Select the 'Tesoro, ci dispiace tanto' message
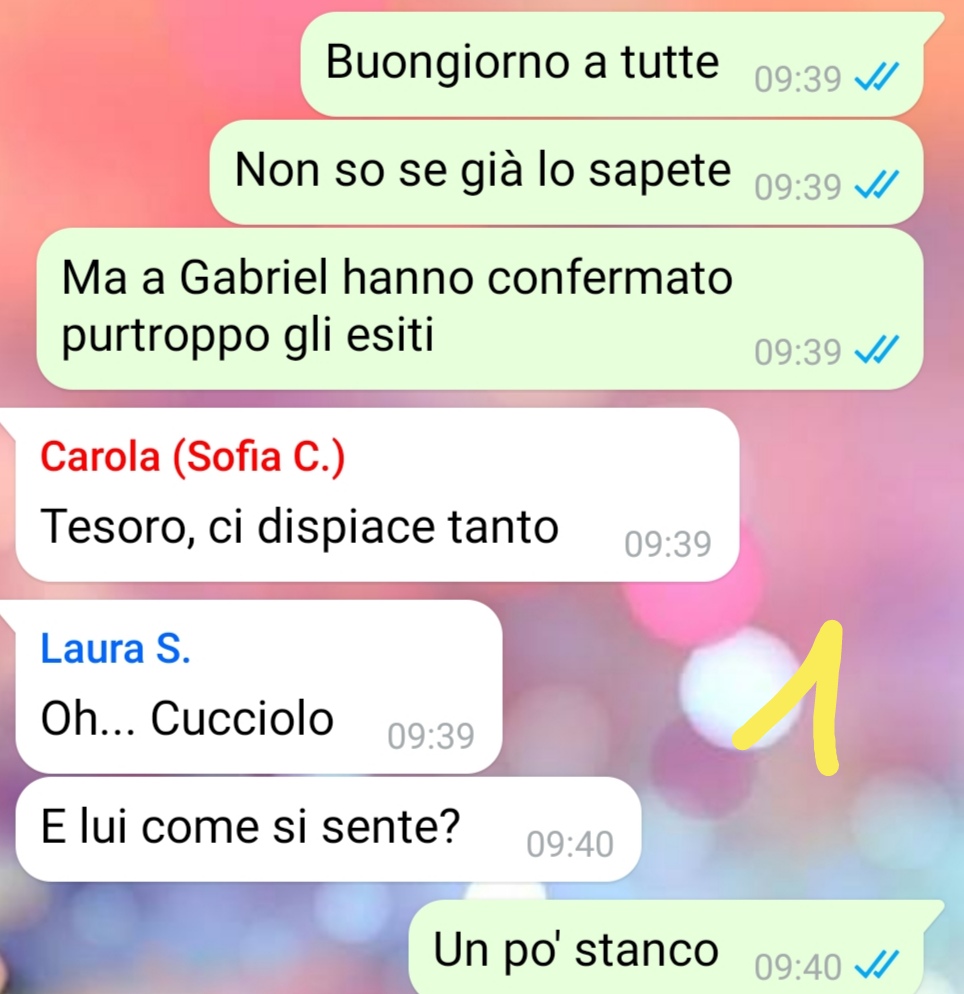 (x=377, y=494)
